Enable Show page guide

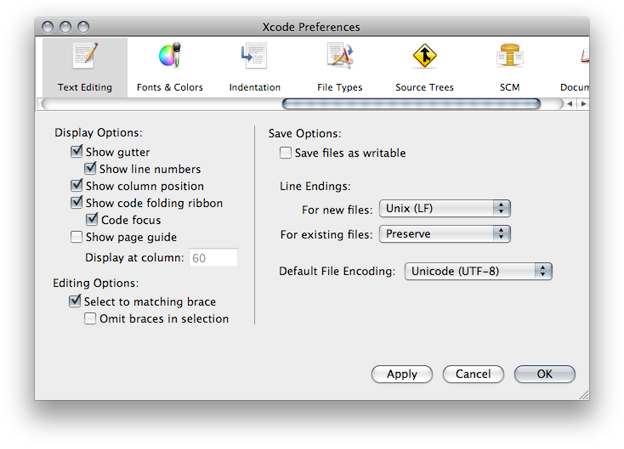pyautogui.click(x=76, y=237)
